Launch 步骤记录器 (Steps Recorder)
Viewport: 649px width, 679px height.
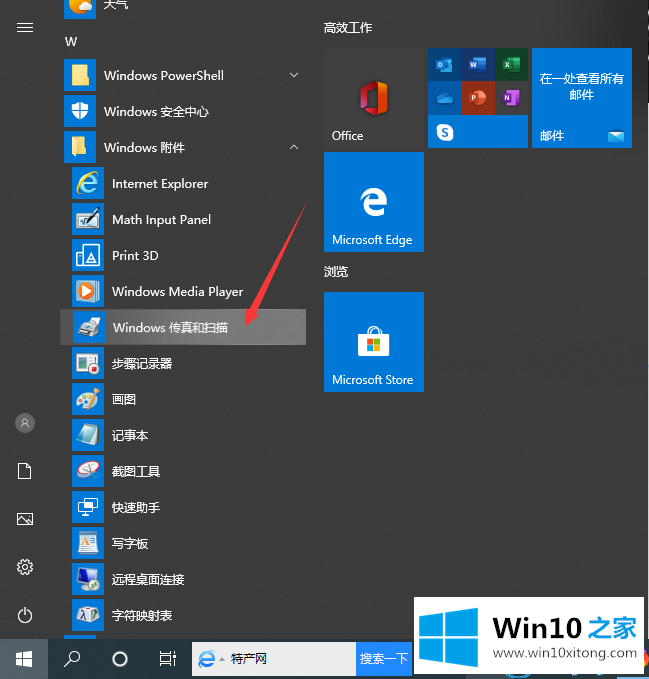click(x=183, y=363)
